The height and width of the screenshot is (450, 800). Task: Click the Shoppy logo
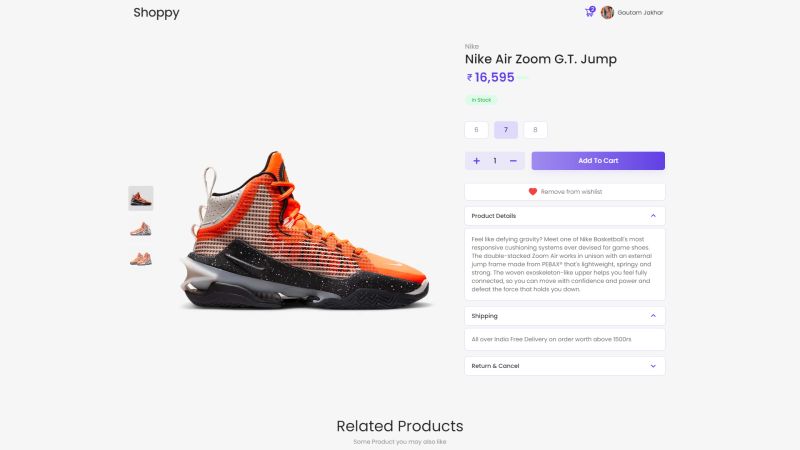(156, 13)
